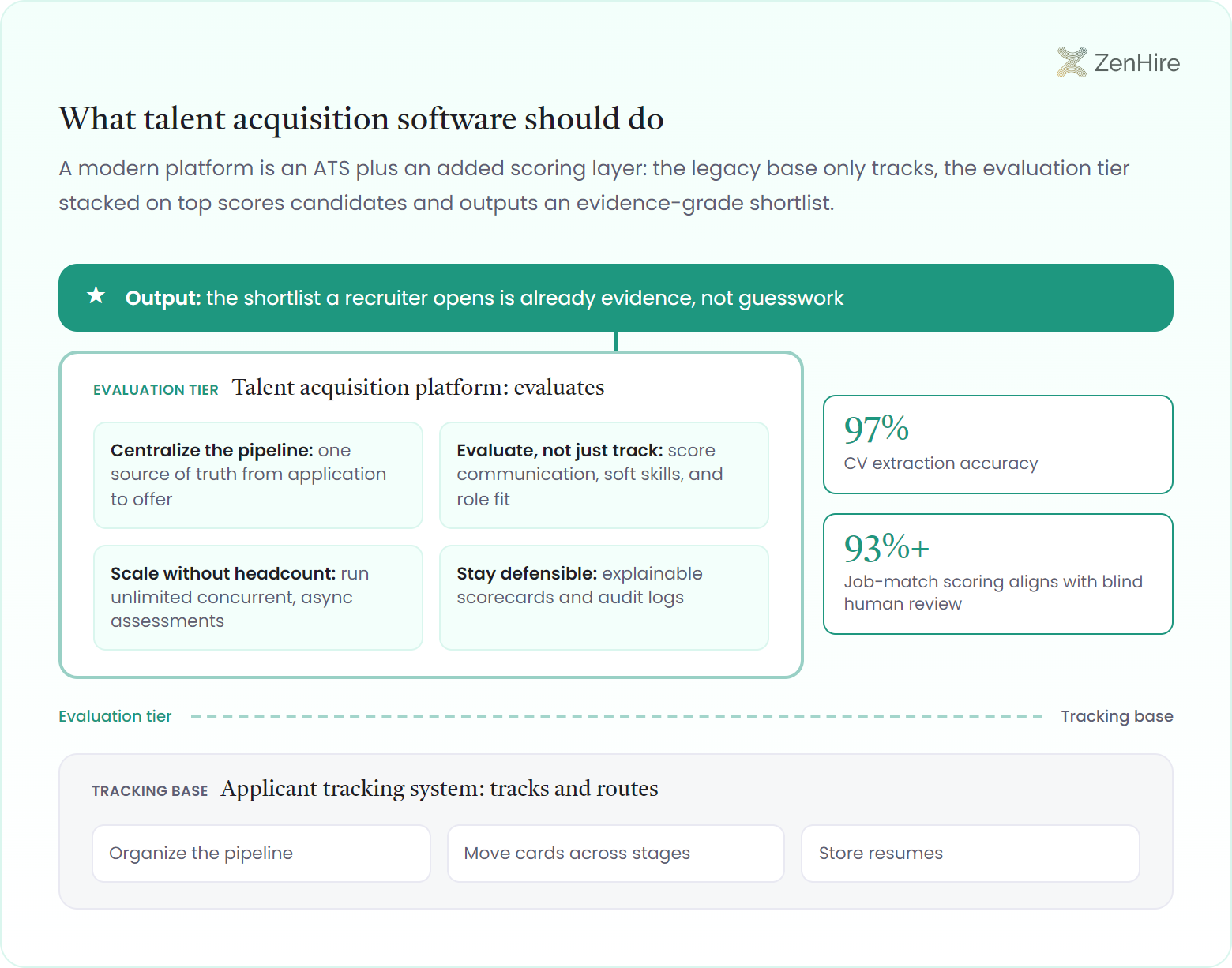The width and height of the screenshot is (1232, 968).
Task: Click 'Job-match scoring aligns with blind human review' caption
Action: [x=993, y=593]
